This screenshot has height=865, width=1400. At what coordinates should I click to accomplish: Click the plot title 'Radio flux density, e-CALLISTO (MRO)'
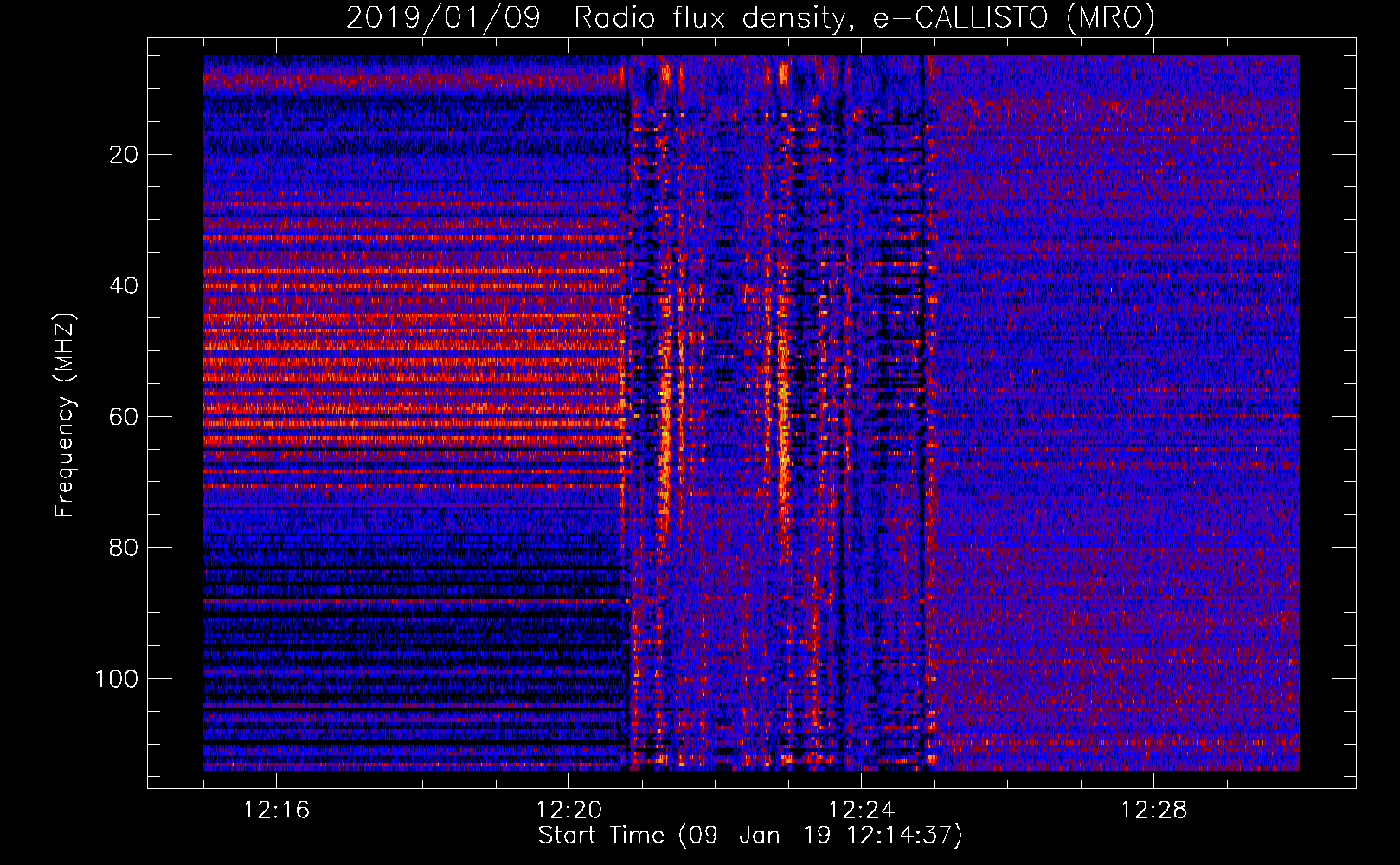[864, 17]
